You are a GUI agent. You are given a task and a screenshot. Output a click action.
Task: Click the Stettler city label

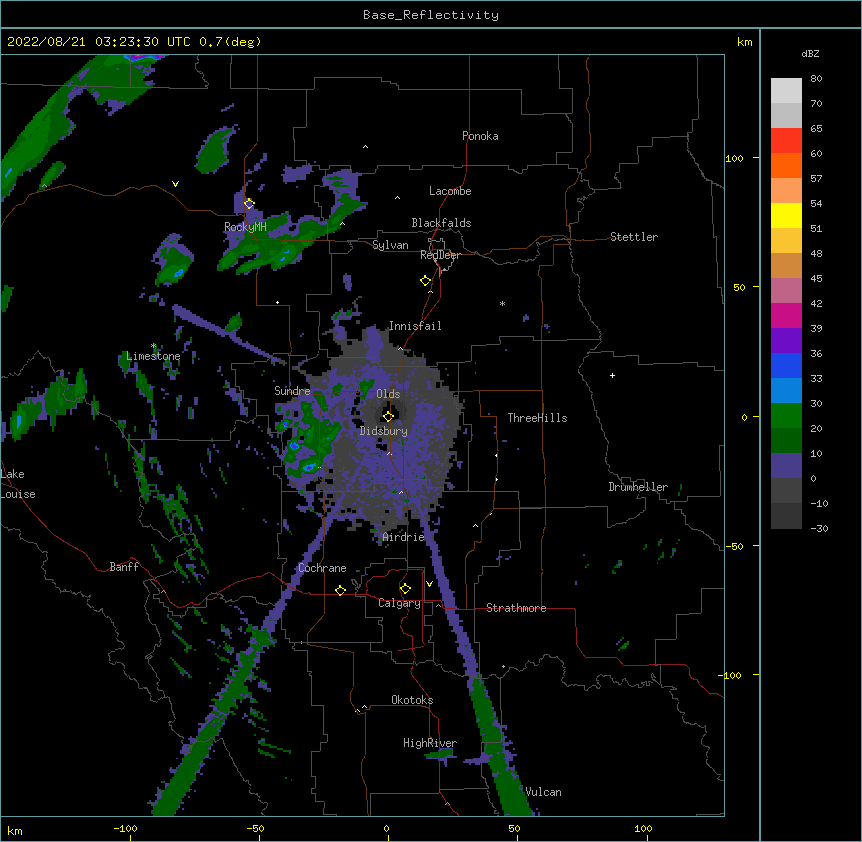click(x=634, y=237)
